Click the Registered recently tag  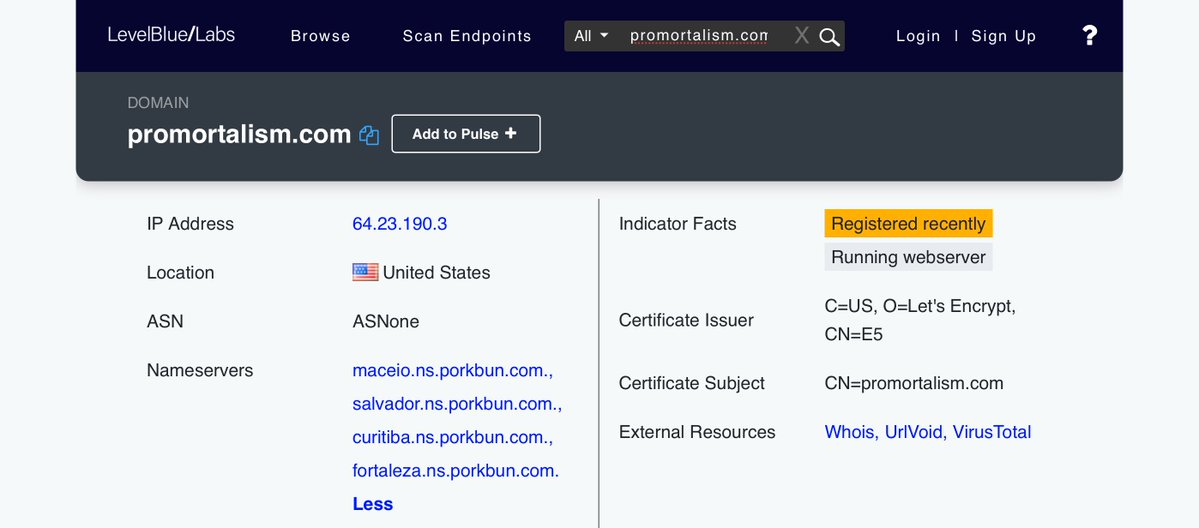coord(908,224)
